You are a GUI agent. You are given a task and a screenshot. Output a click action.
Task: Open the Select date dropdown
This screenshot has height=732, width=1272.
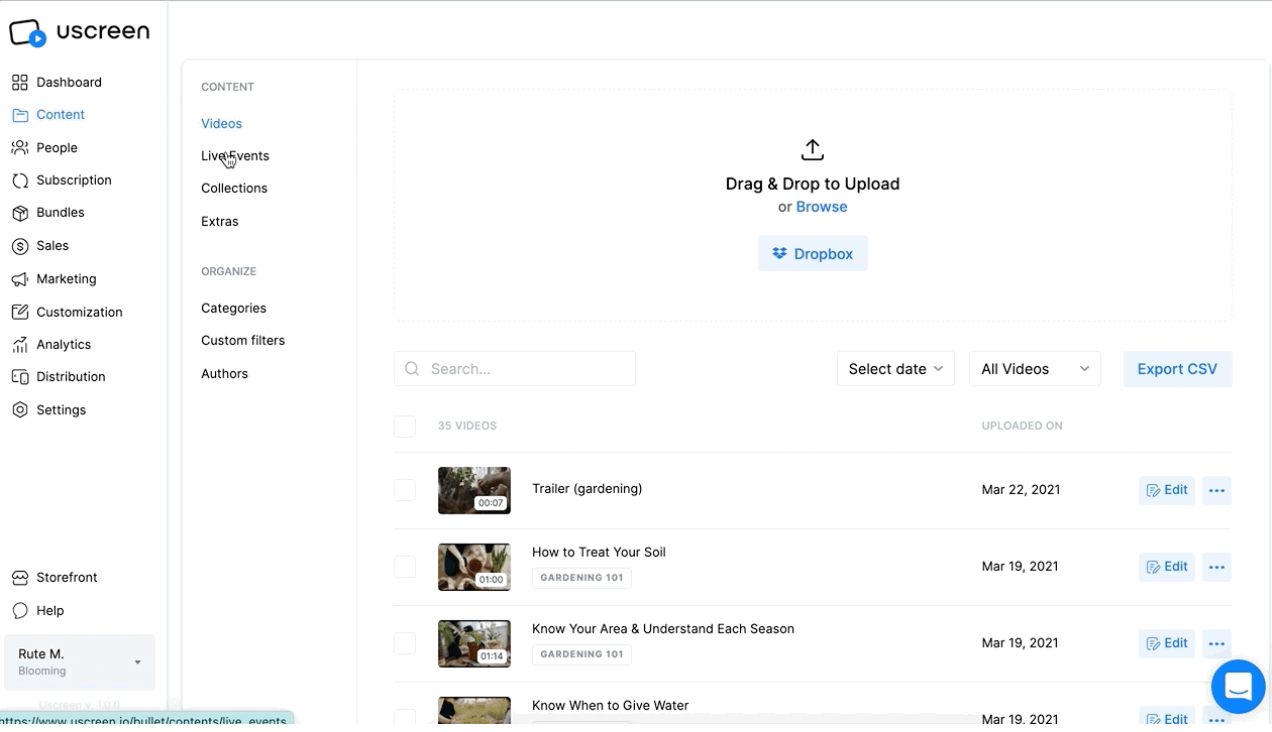coord(895,368)
